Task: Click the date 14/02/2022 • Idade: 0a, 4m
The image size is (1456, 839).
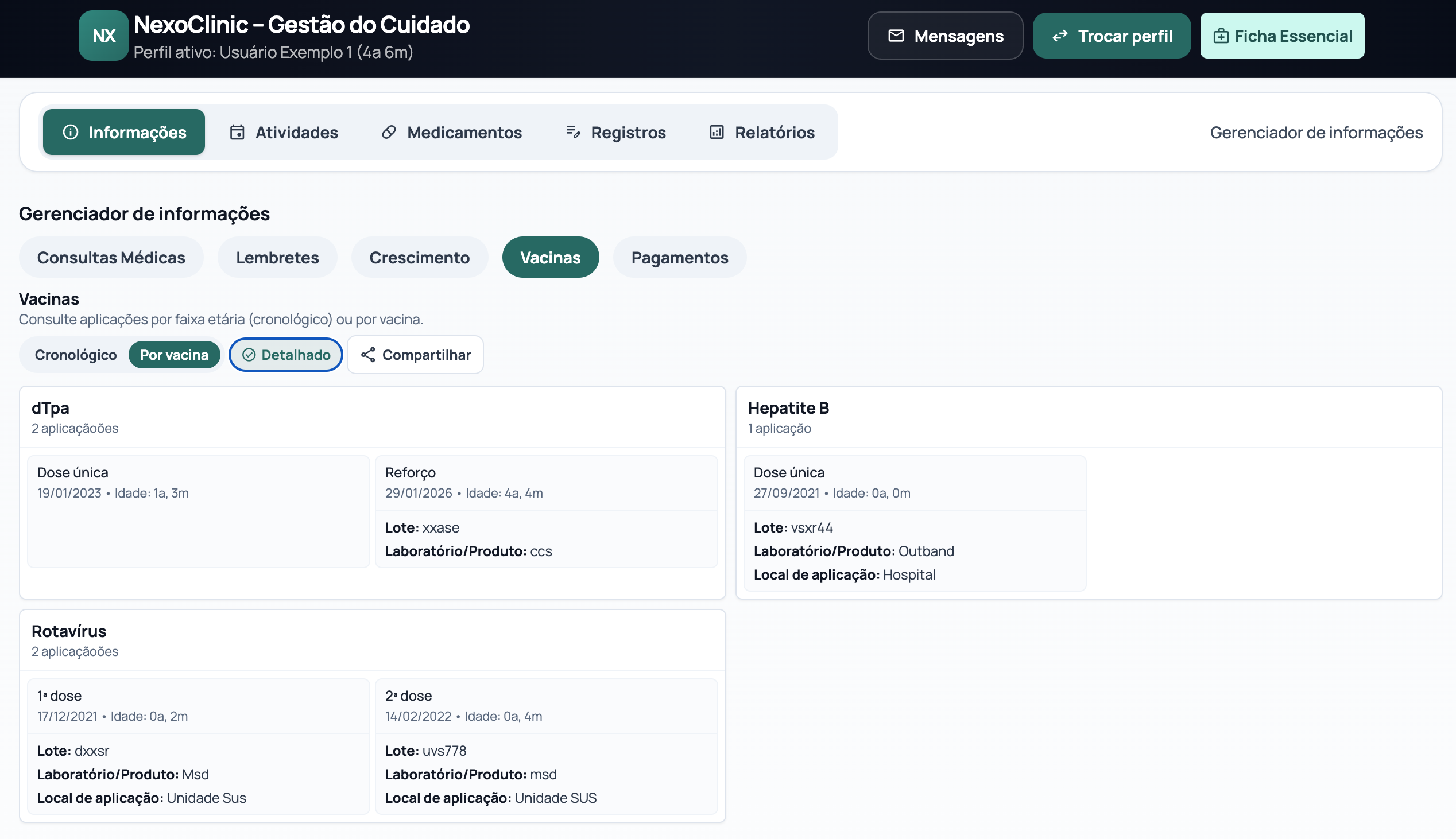Action: click(463, 717)
